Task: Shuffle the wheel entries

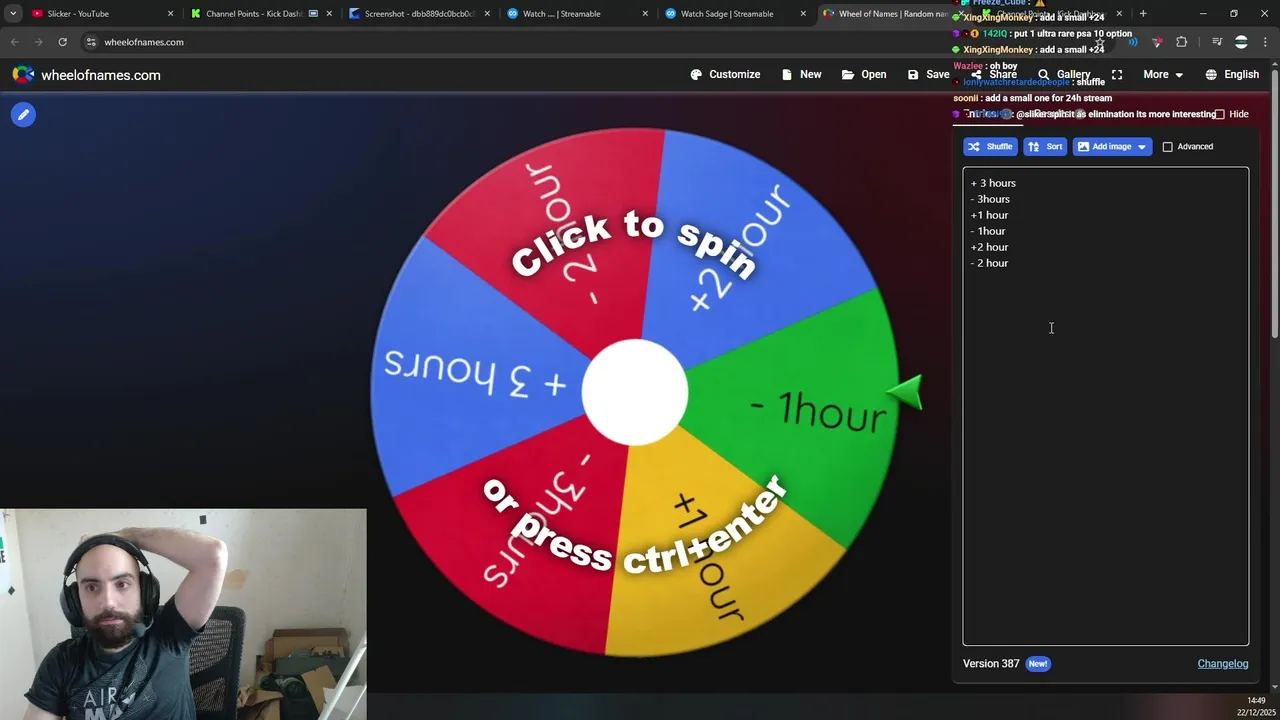Action: [990, 147]
